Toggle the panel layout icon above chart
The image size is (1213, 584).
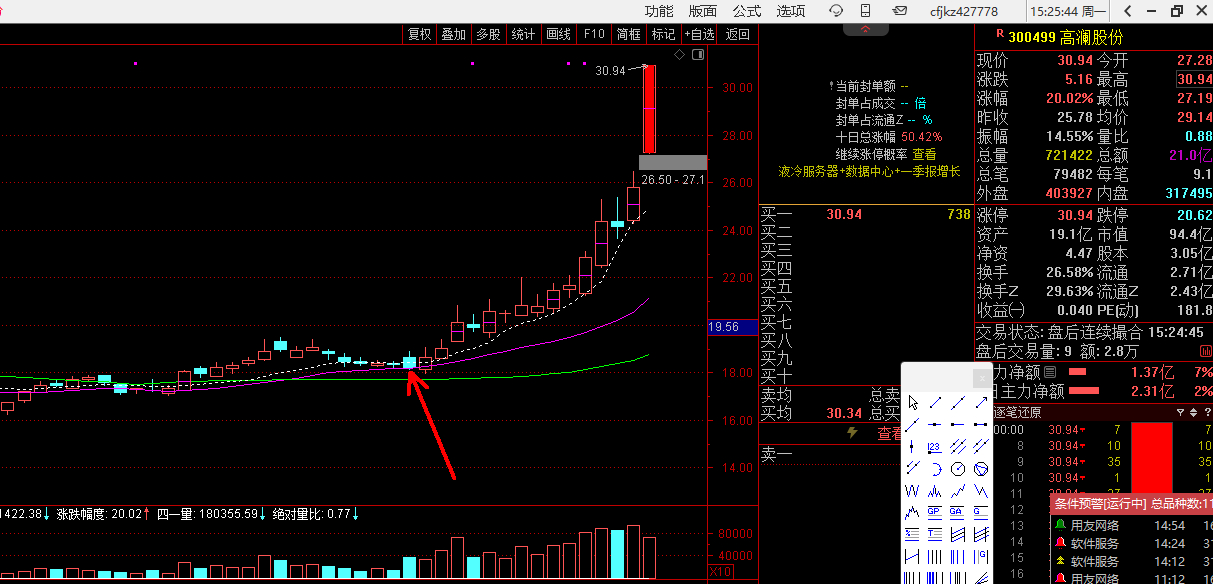[698, 54]
